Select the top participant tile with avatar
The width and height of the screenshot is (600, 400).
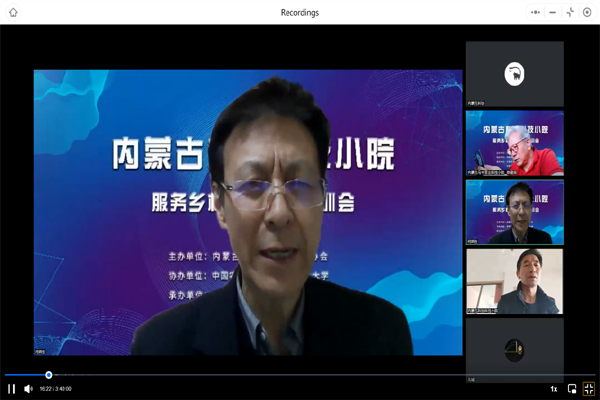[514, 73]
